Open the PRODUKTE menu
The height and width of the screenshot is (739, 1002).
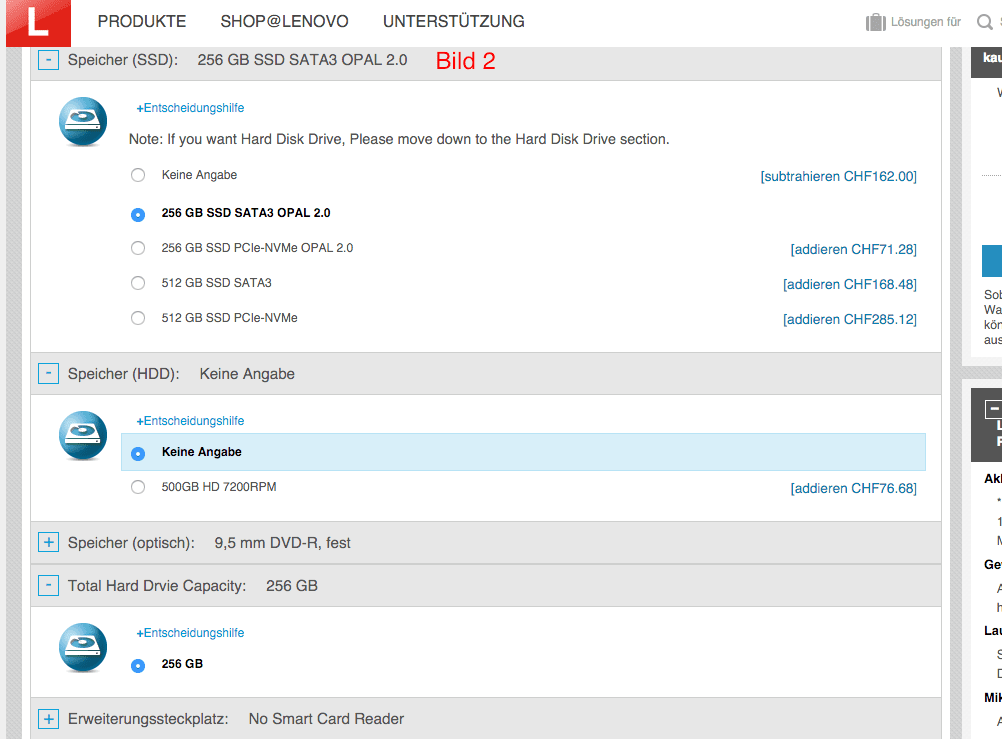point(142,22)
